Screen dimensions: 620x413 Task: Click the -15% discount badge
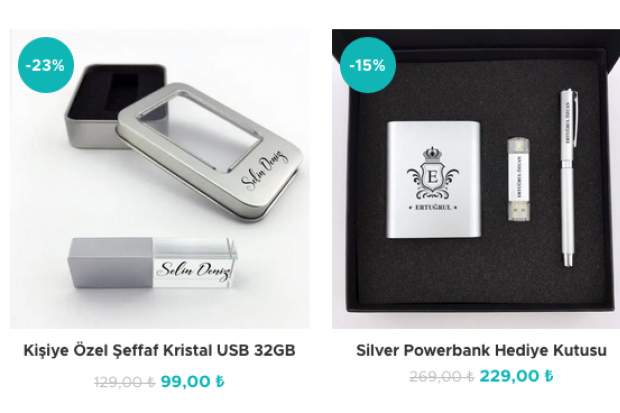(x=368, y=65)
